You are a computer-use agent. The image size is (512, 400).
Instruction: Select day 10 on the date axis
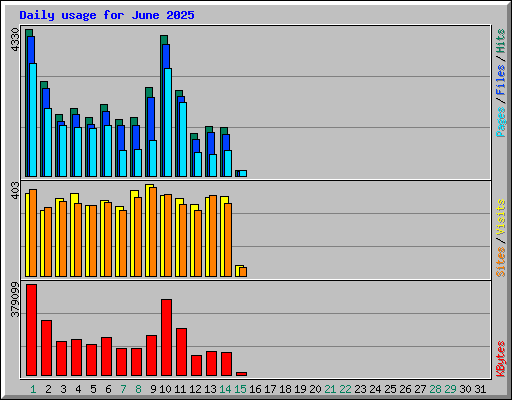tap(165, 389)
